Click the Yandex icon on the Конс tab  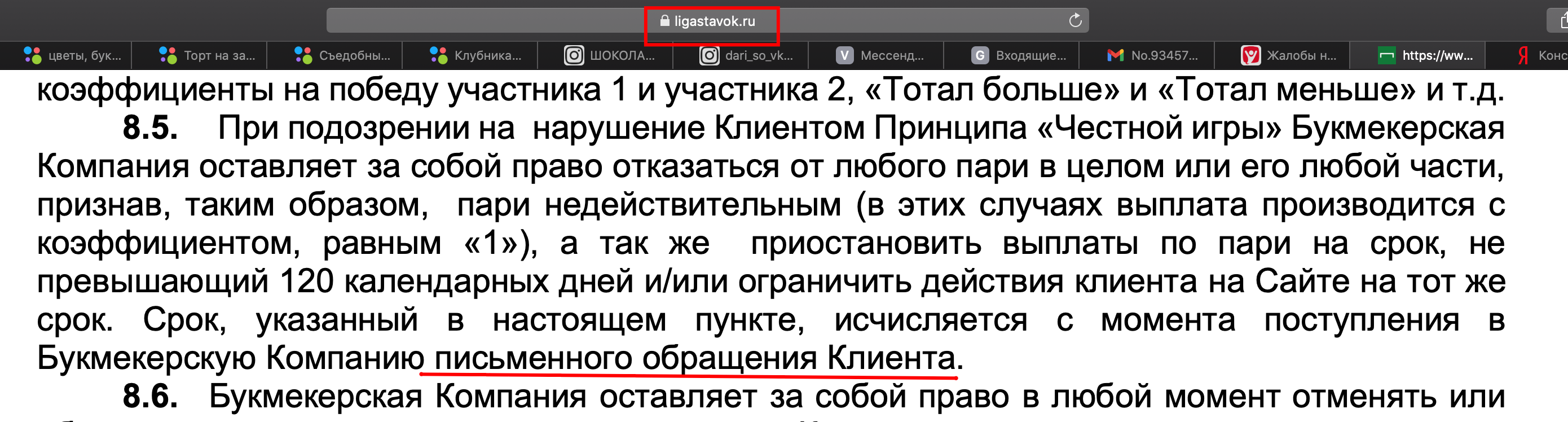[1523, 55]
